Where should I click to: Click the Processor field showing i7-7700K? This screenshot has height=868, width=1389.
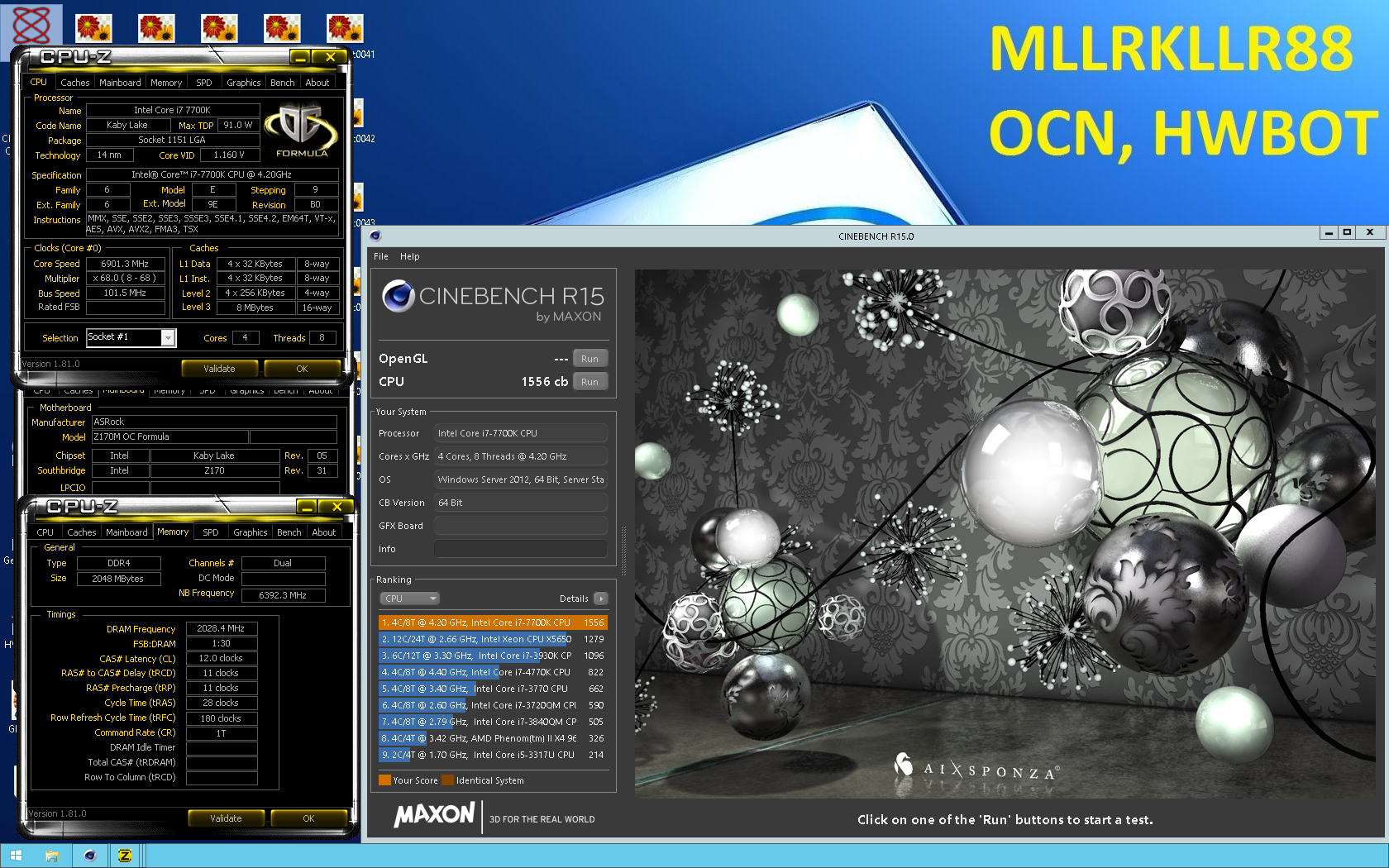[521, 433]
